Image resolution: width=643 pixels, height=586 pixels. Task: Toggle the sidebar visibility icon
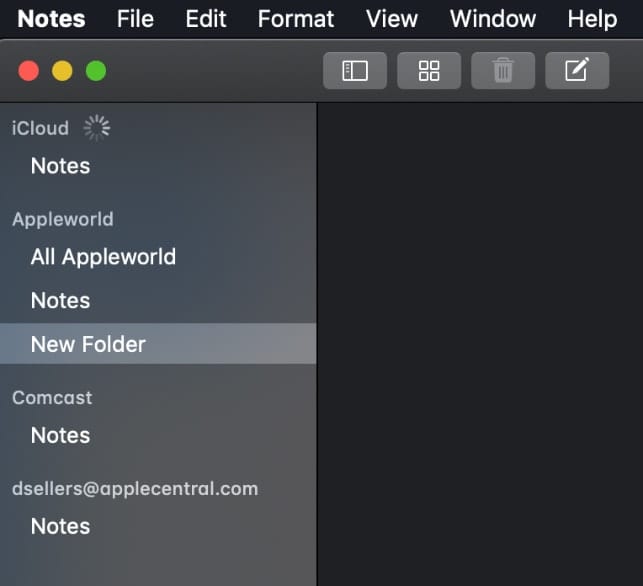coord(355,71)
